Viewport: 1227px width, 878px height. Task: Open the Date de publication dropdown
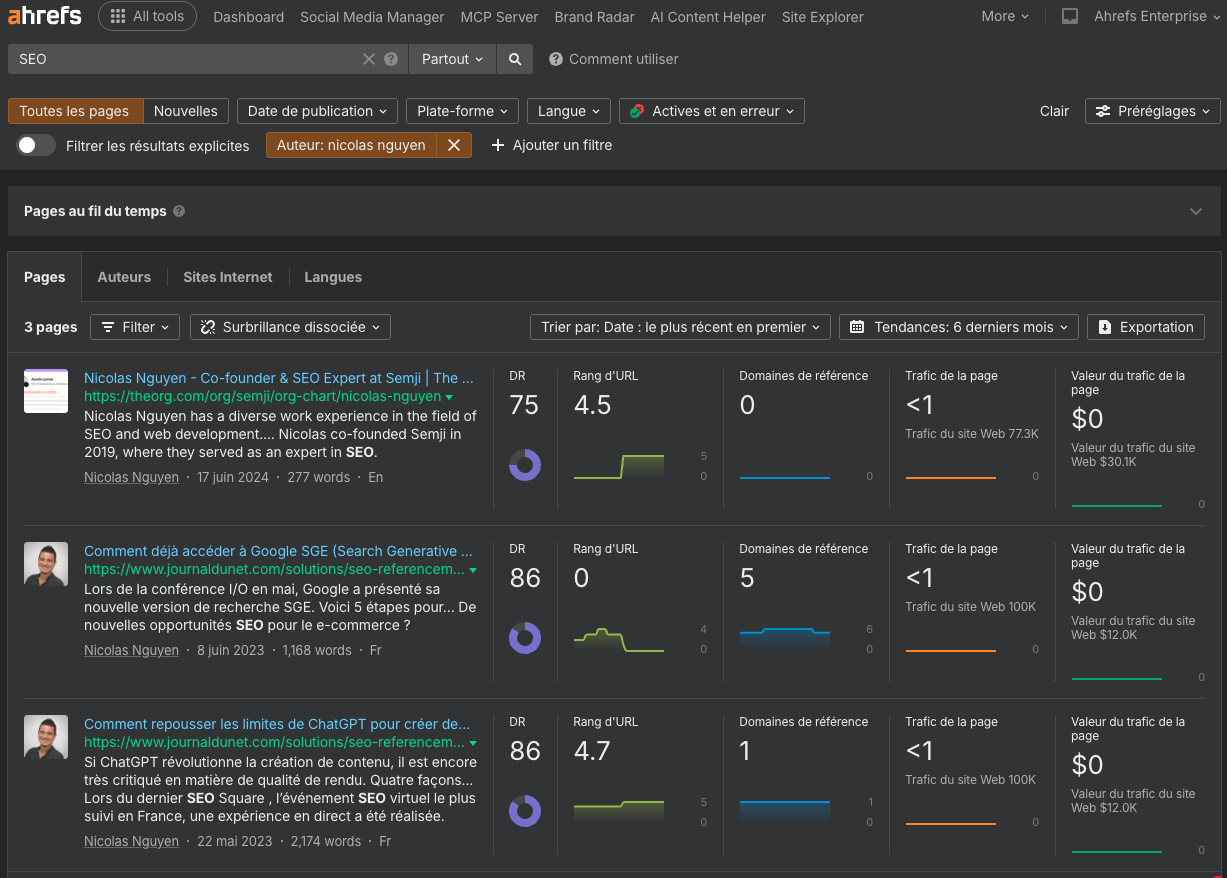(317, 111)
